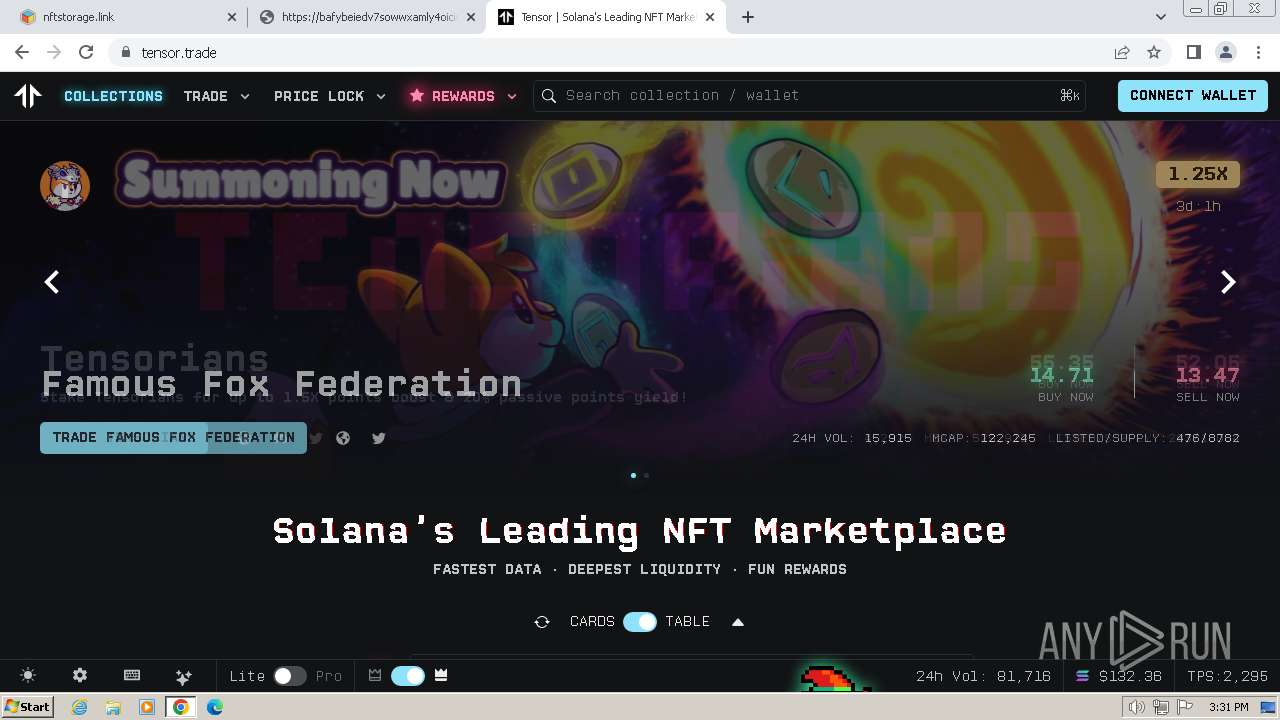The image size is (1280, 720).
Task: Open the Windows Start menu
Action: point(28,707)
